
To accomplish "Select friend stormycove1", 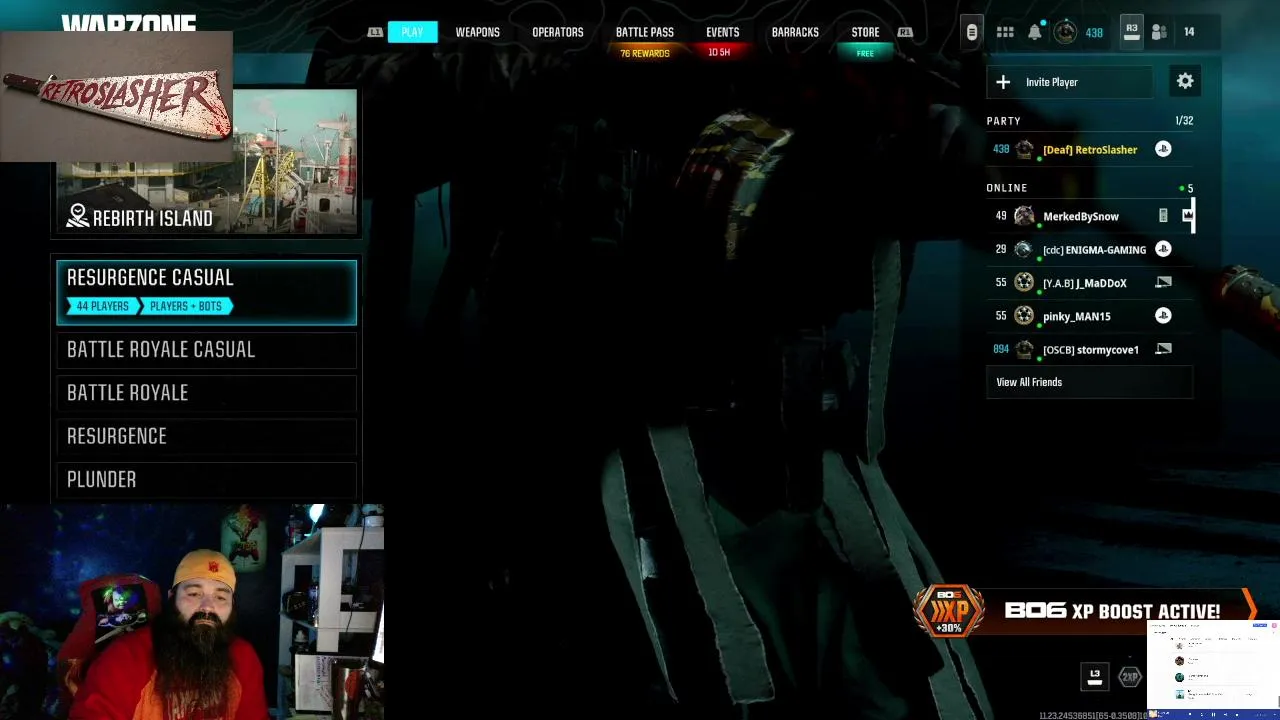I will [x=1089, y=349].
